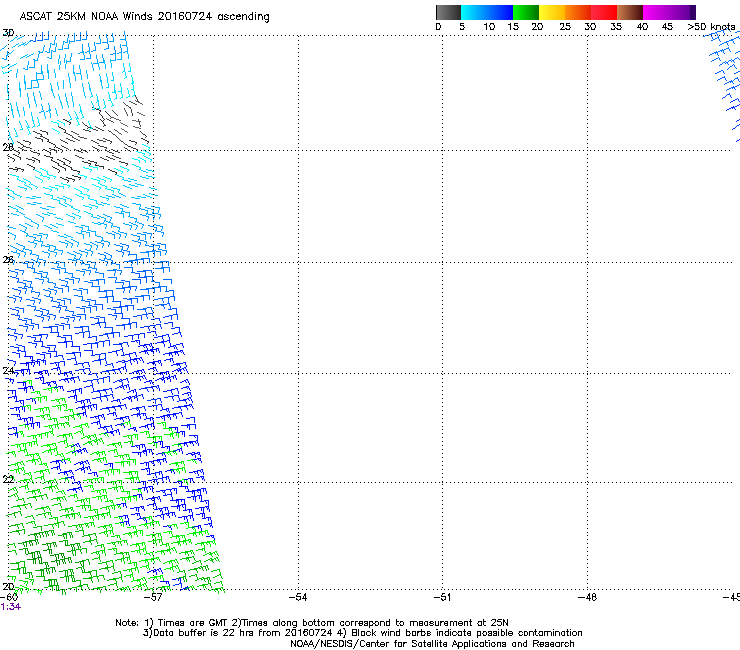The height and width of the screenshot is (650, 740).
Task: Click the yellow 20-25 knots color bar segment
Action: coord(552,12)
